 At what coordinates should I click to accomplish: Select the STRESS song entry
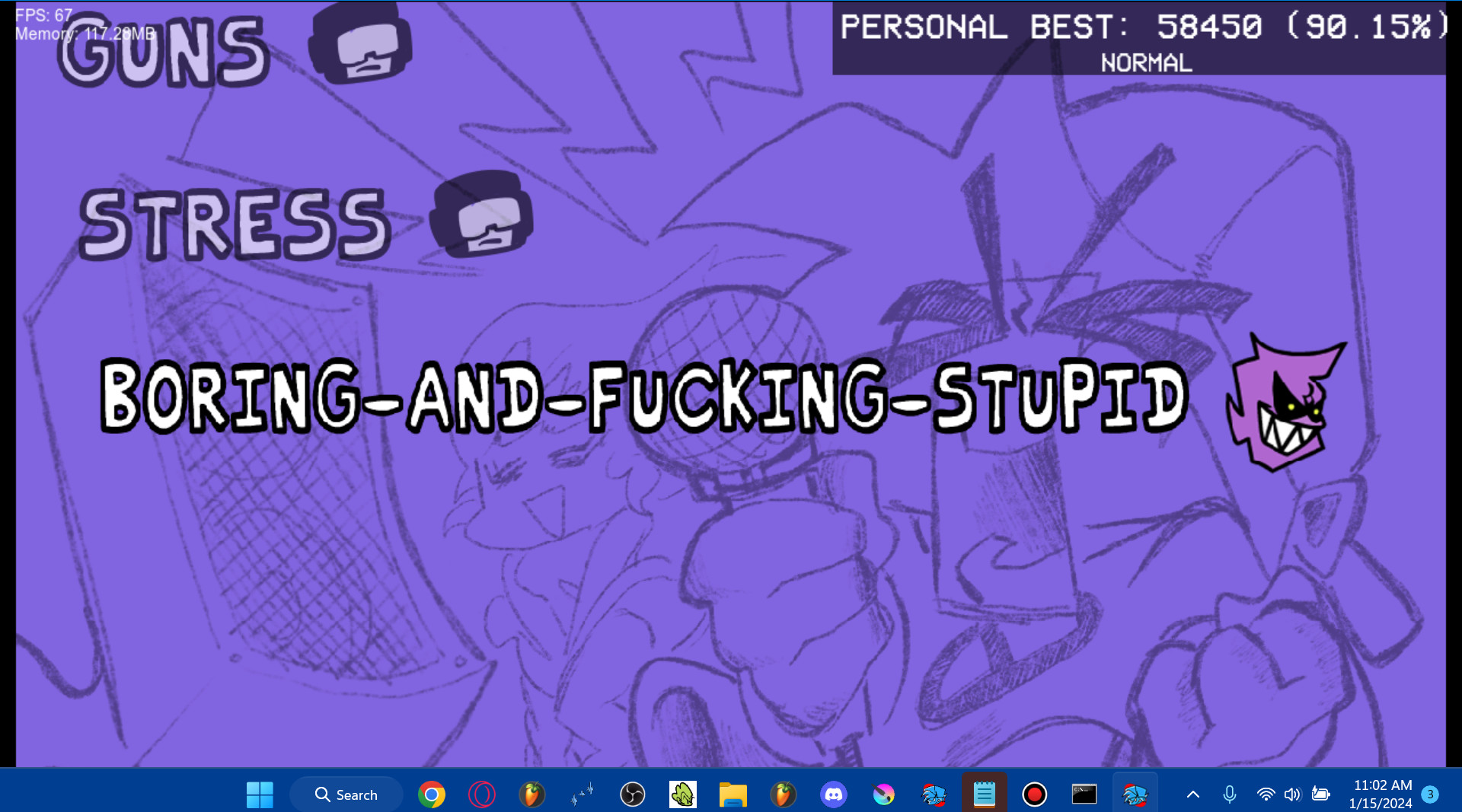pyautogui.click(x=235, y=224)
